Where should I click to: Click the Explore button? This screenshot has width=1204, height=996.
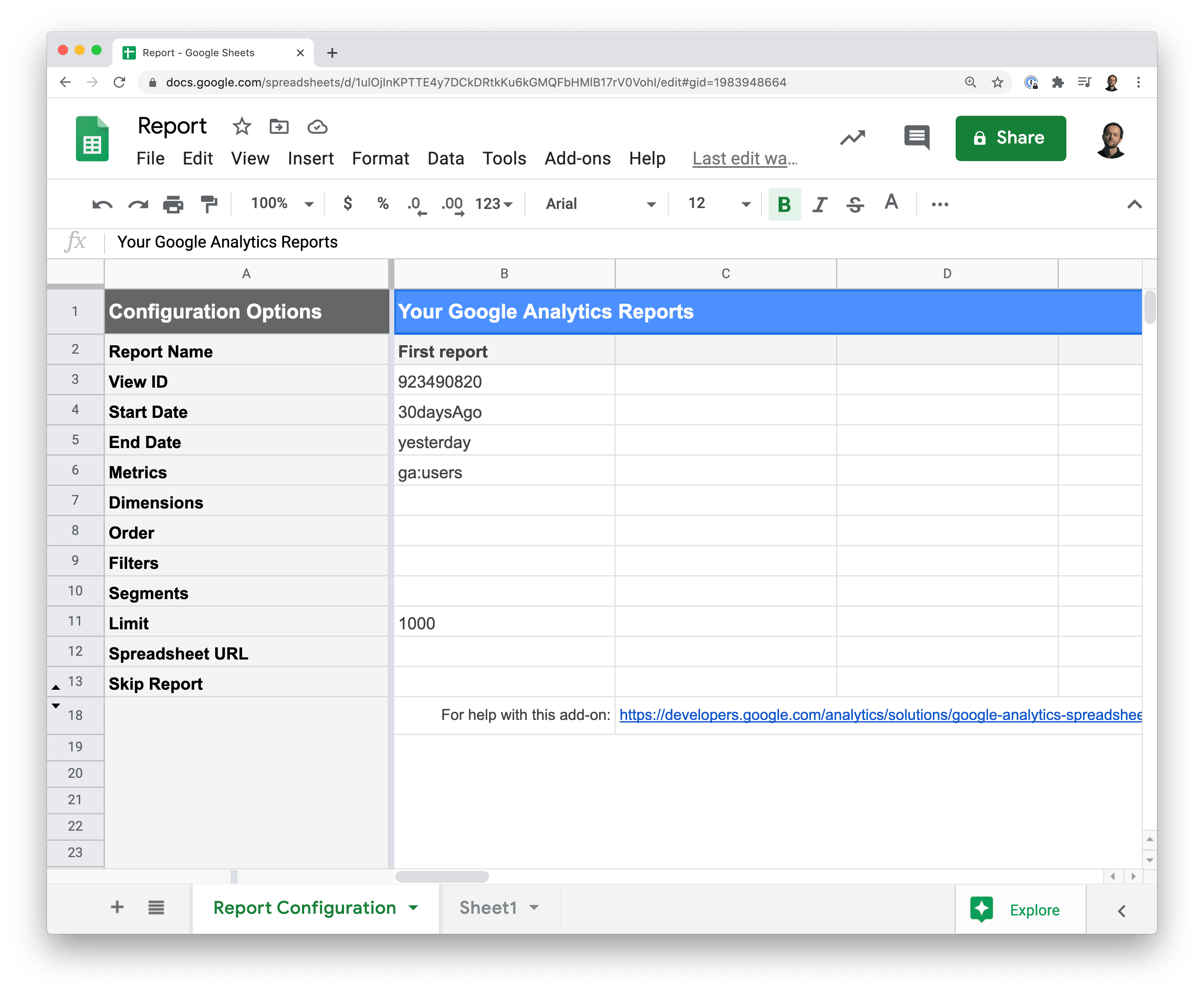click(1020, 910)
